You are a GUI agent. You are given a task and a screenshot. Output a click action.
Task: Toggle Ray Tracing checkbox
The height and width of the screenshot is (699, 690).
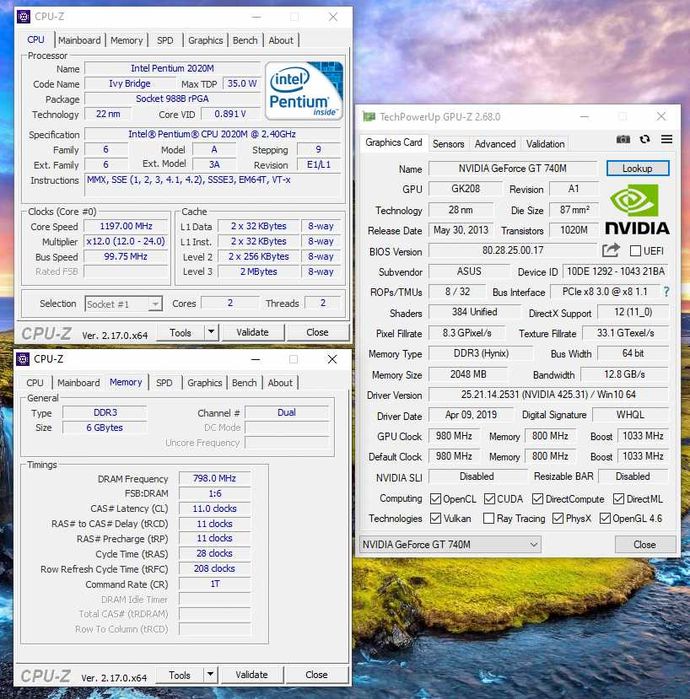tap(489, 518)
